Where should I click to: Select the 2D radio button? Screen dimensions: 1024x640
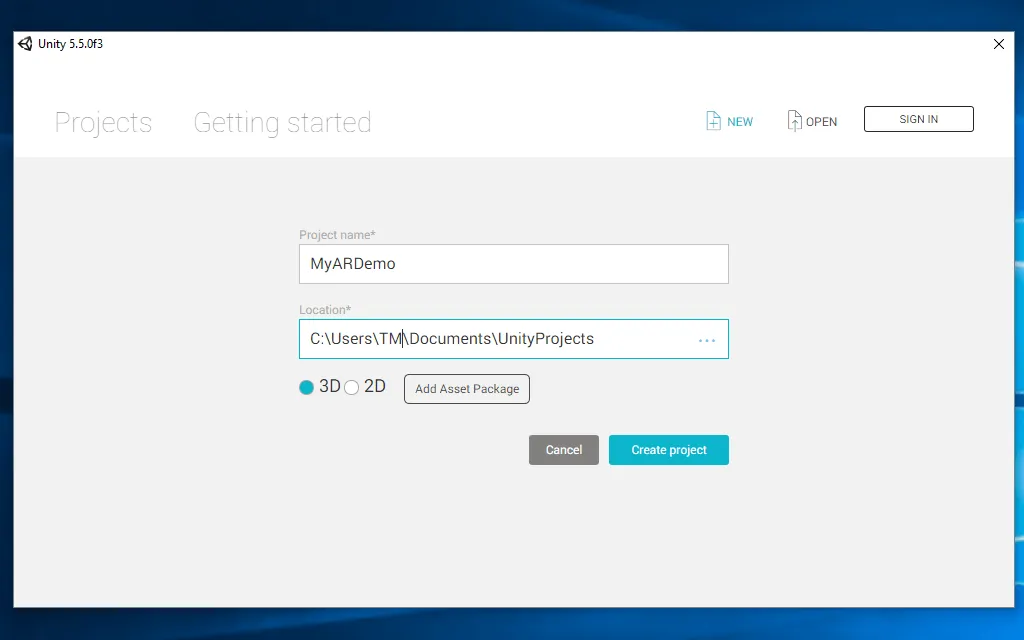(x=352, y=388)
